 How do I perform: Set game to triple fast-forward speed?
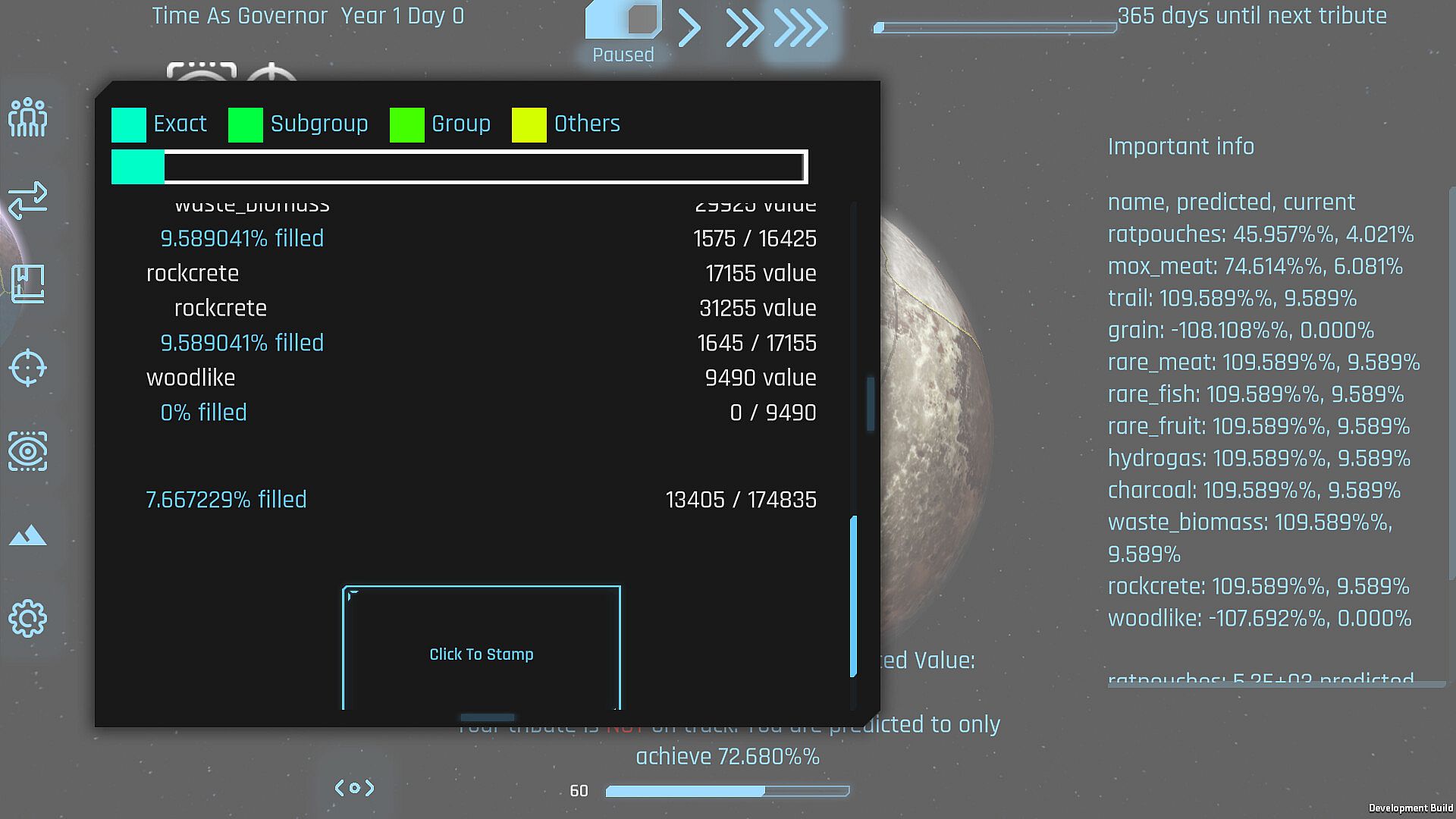pyautogui.click(x=801, y=29)
